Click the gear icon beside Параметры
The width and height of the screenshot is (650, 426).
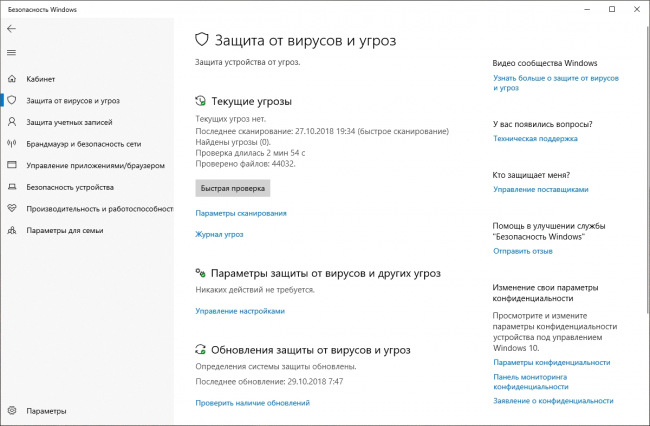click(x=12, y=411)
